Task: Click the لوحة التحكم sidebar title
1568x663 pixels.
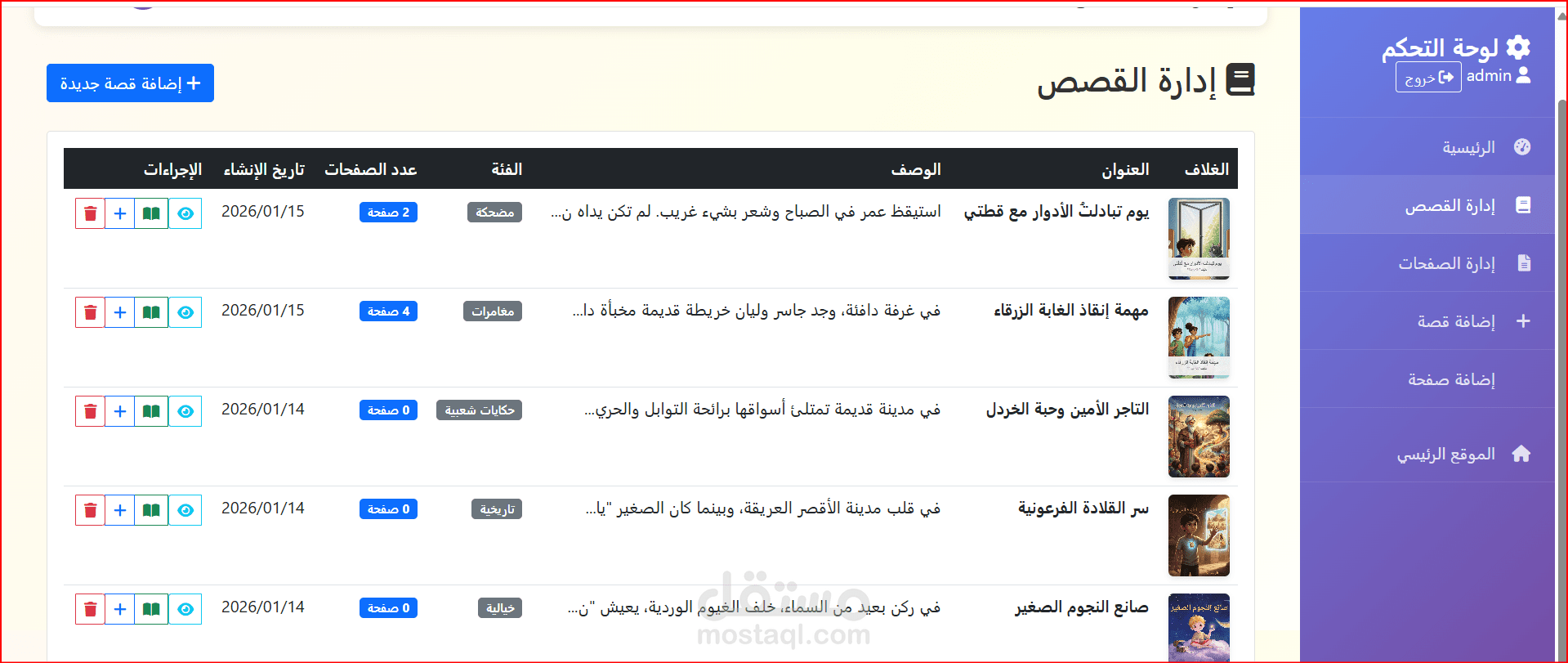Action: 1440,48
